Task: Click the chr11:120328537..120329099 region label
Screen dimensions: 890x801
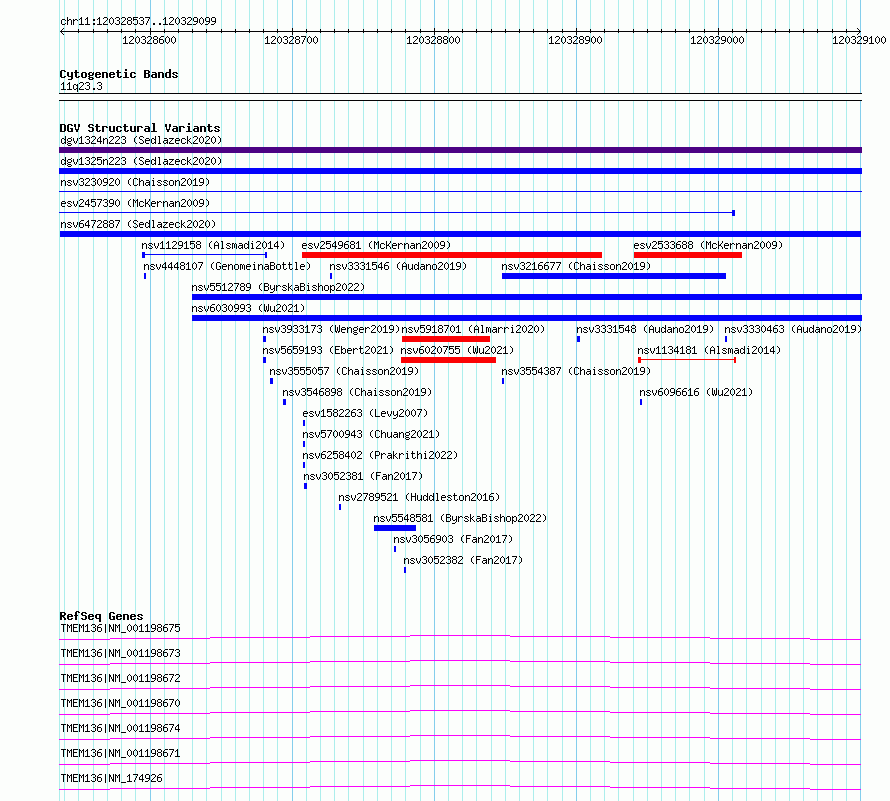Action: coord(138,21)
